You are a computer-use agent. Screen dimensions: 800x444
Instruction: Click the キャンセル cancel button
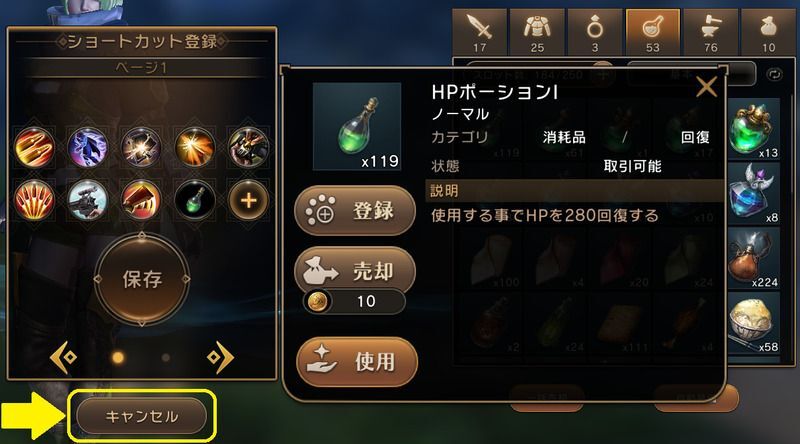[142, 416]
